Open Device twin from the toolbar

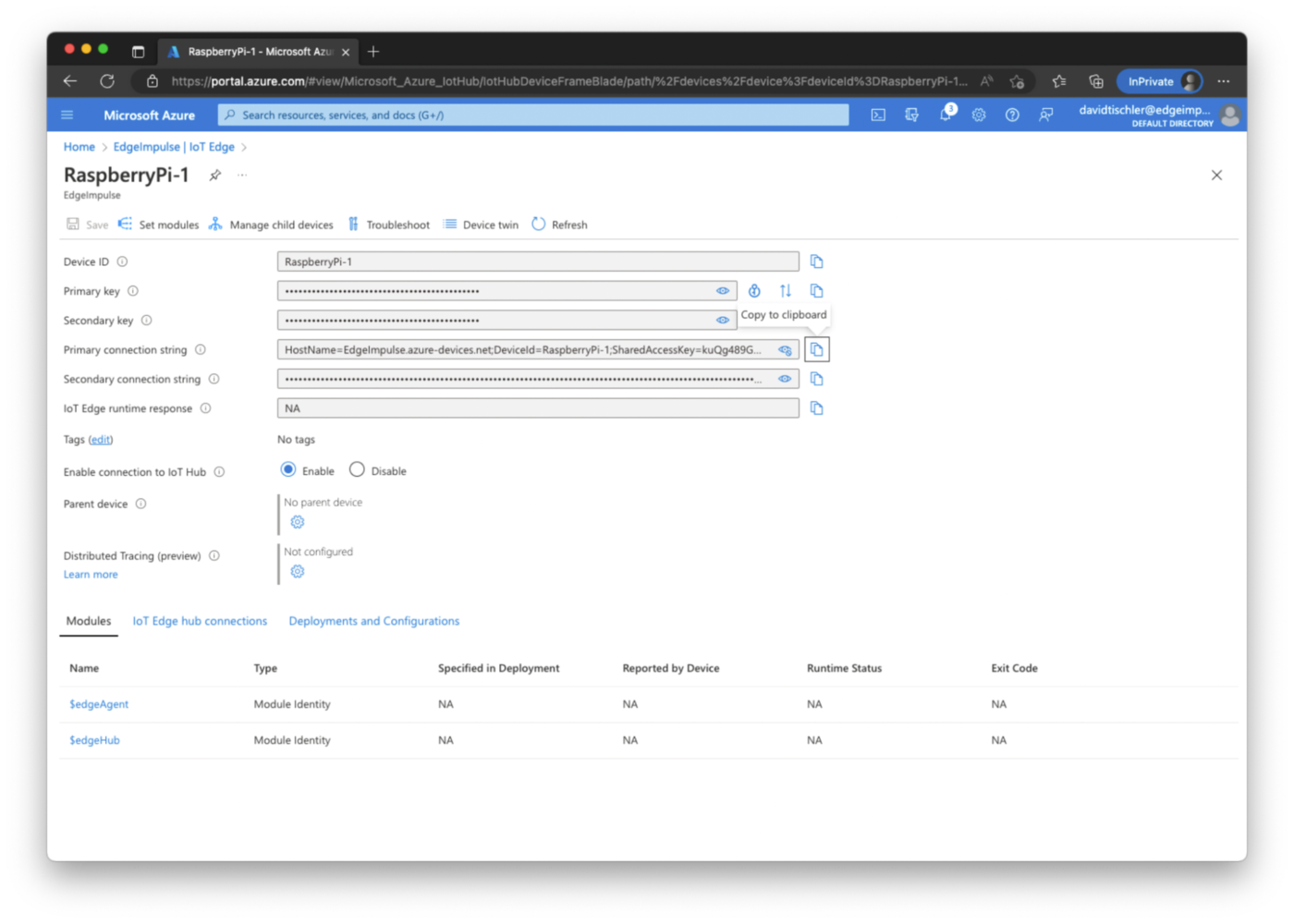click(x=481, y=225)
